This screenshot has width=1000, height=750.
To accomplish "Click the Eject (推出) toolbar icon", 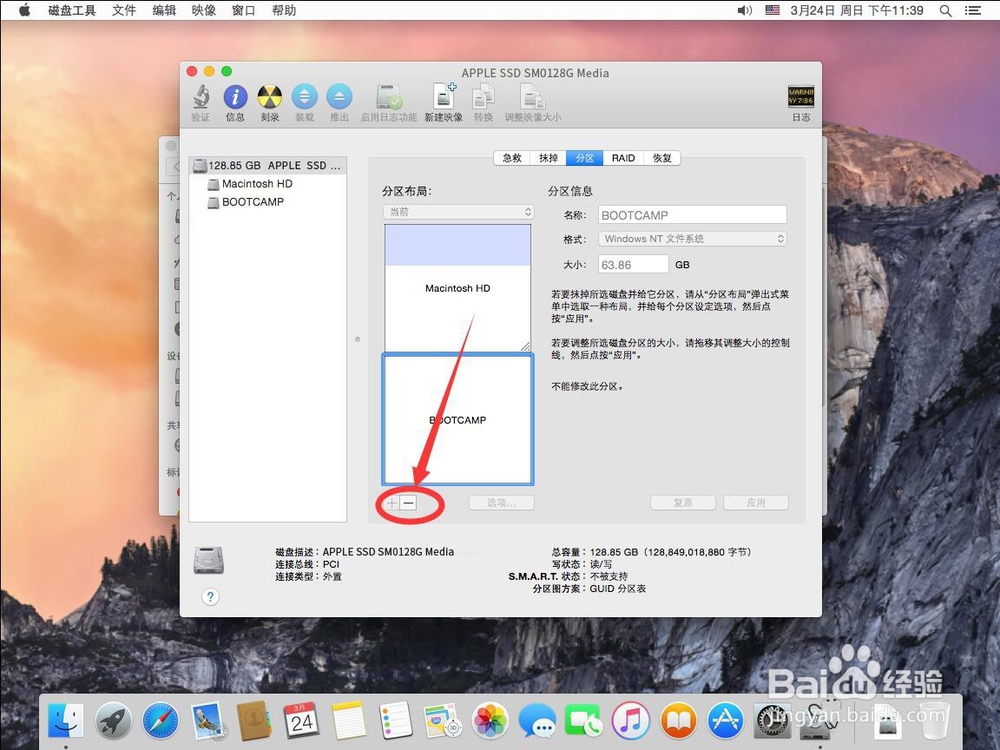I will (x=339, y=98).
